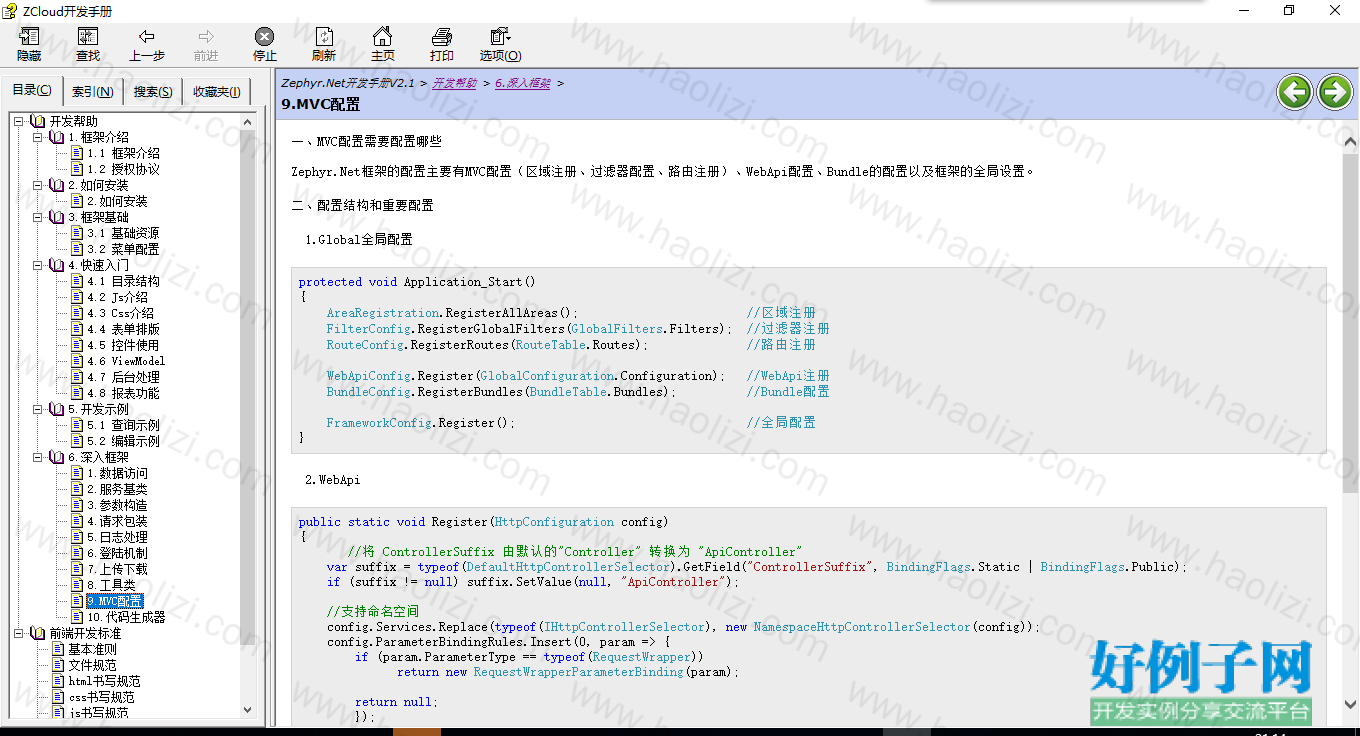Click the green previous-page arrow button

click(1295, 92)
